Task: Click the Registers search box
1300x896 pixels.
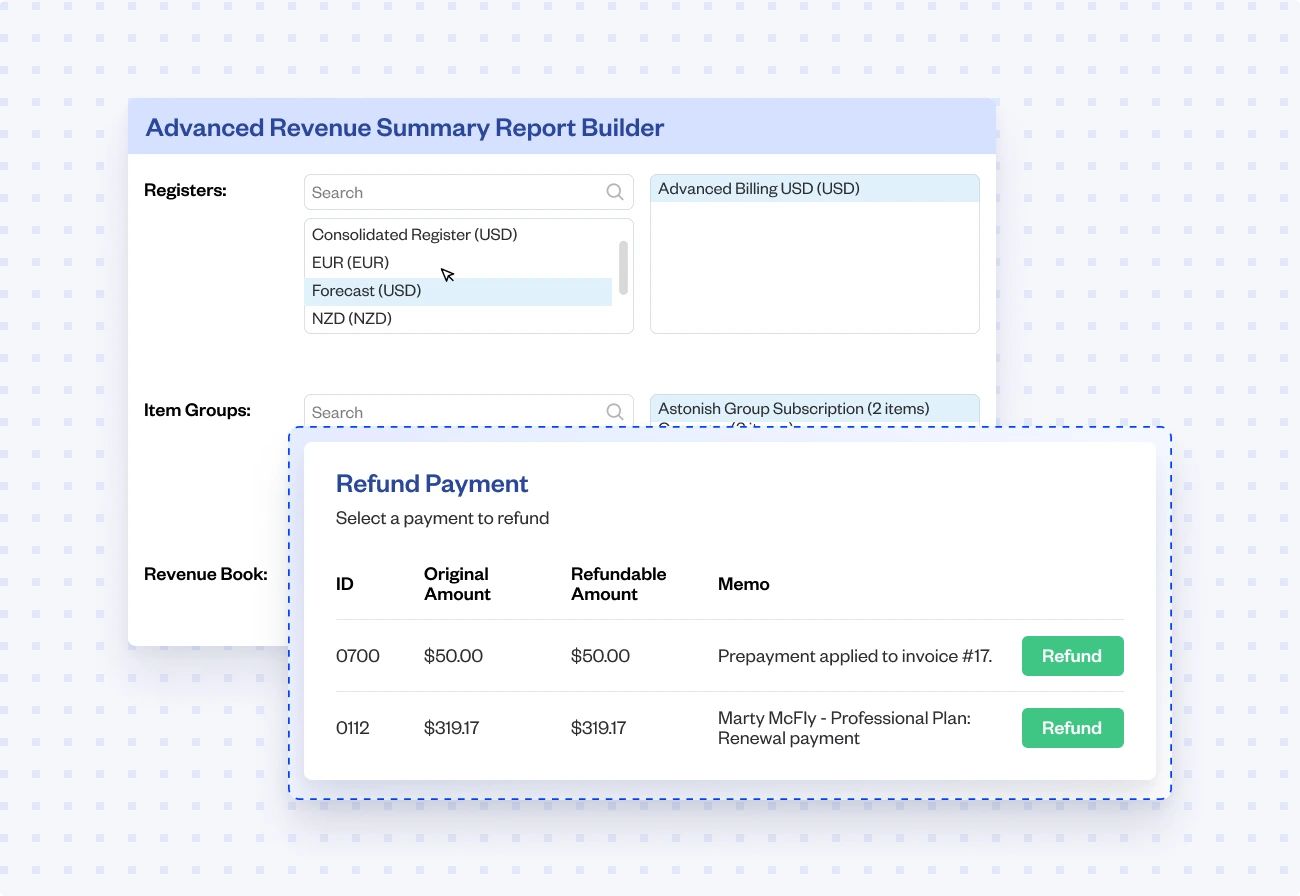Action: (450, 191)
